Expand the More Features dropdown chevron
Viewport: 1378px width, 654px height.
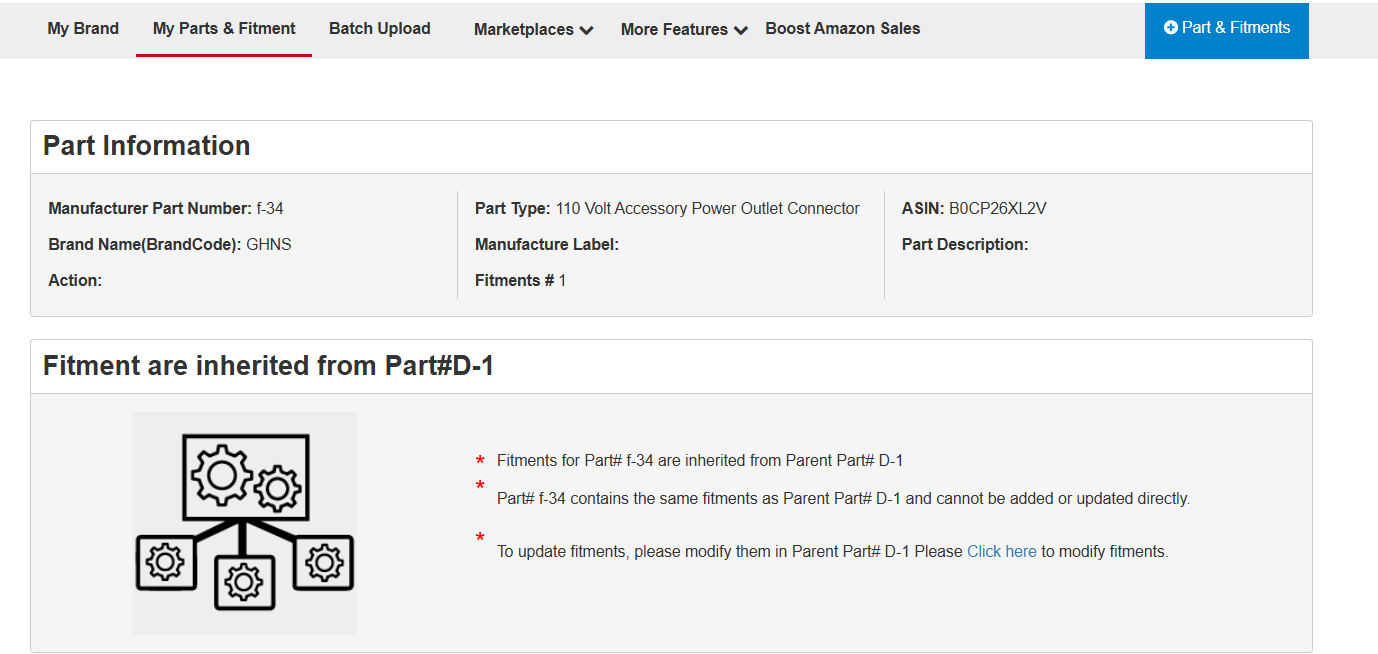pos(740,30)
